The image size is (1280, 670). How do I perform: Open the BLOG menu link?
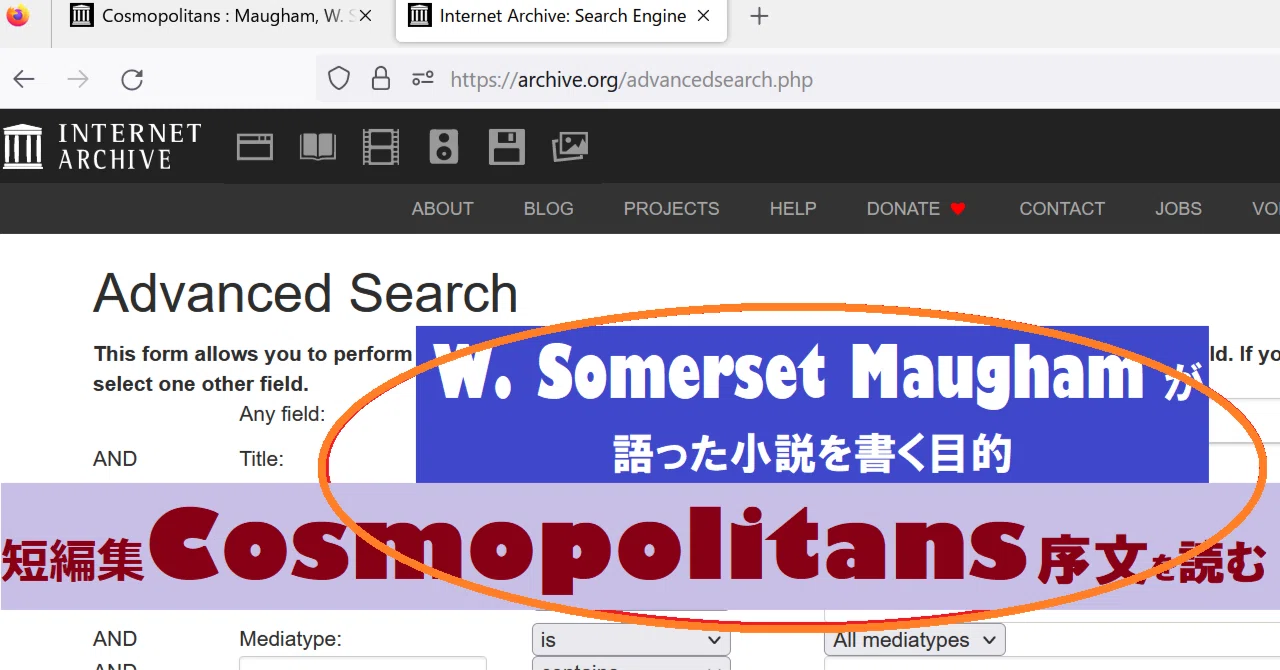(549, 209)
